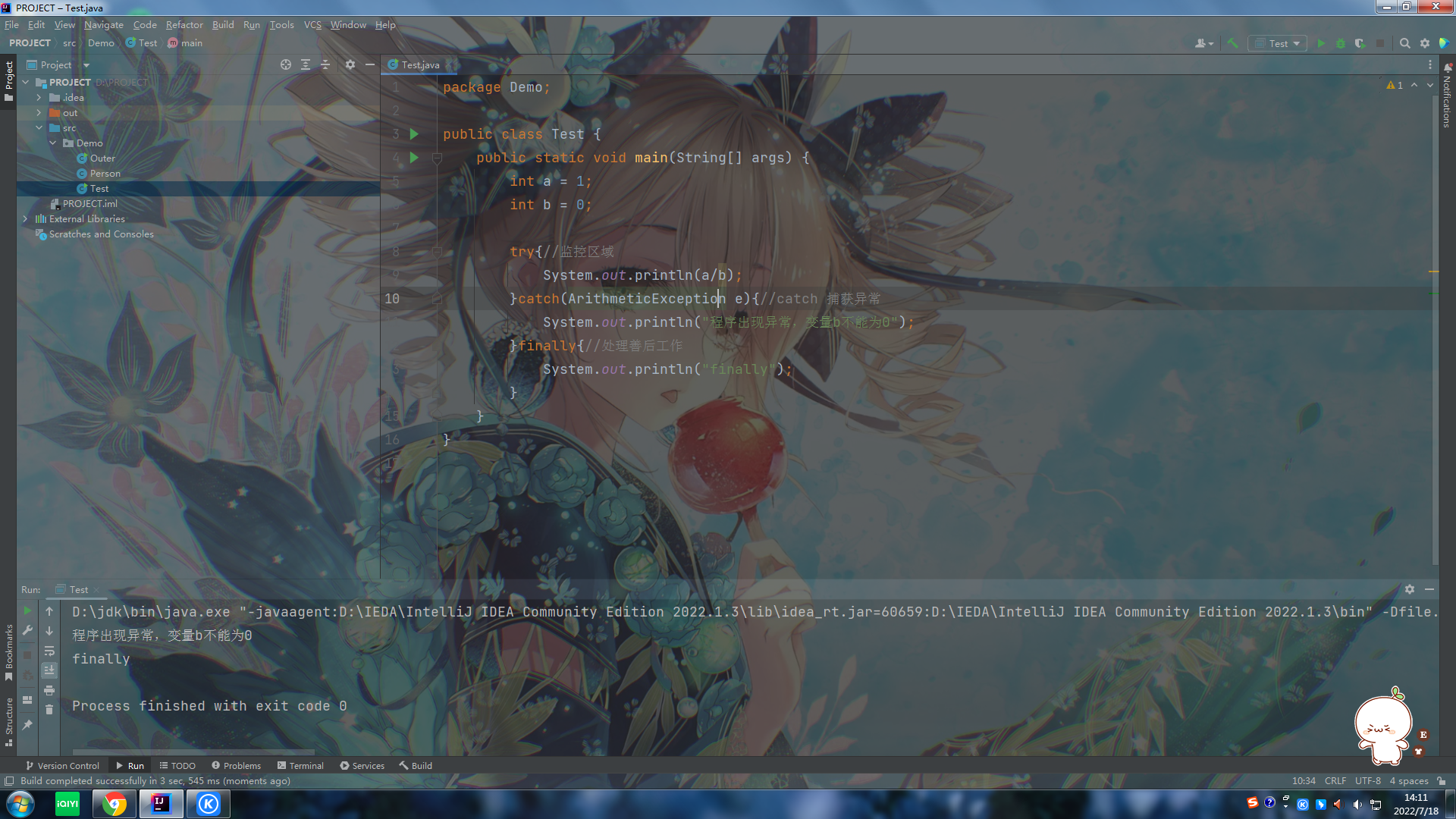The image size is (1456, 819).
Task: Click the Problems tool window button
Action: pos(236,765)
